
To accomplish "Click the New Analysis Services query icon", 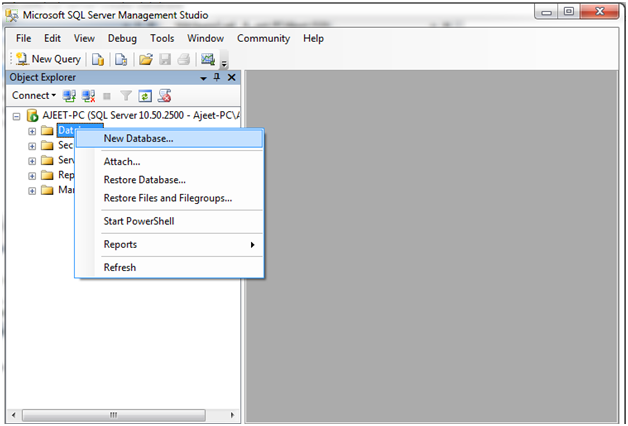I will pyautogui.click(x=121, y=59).
